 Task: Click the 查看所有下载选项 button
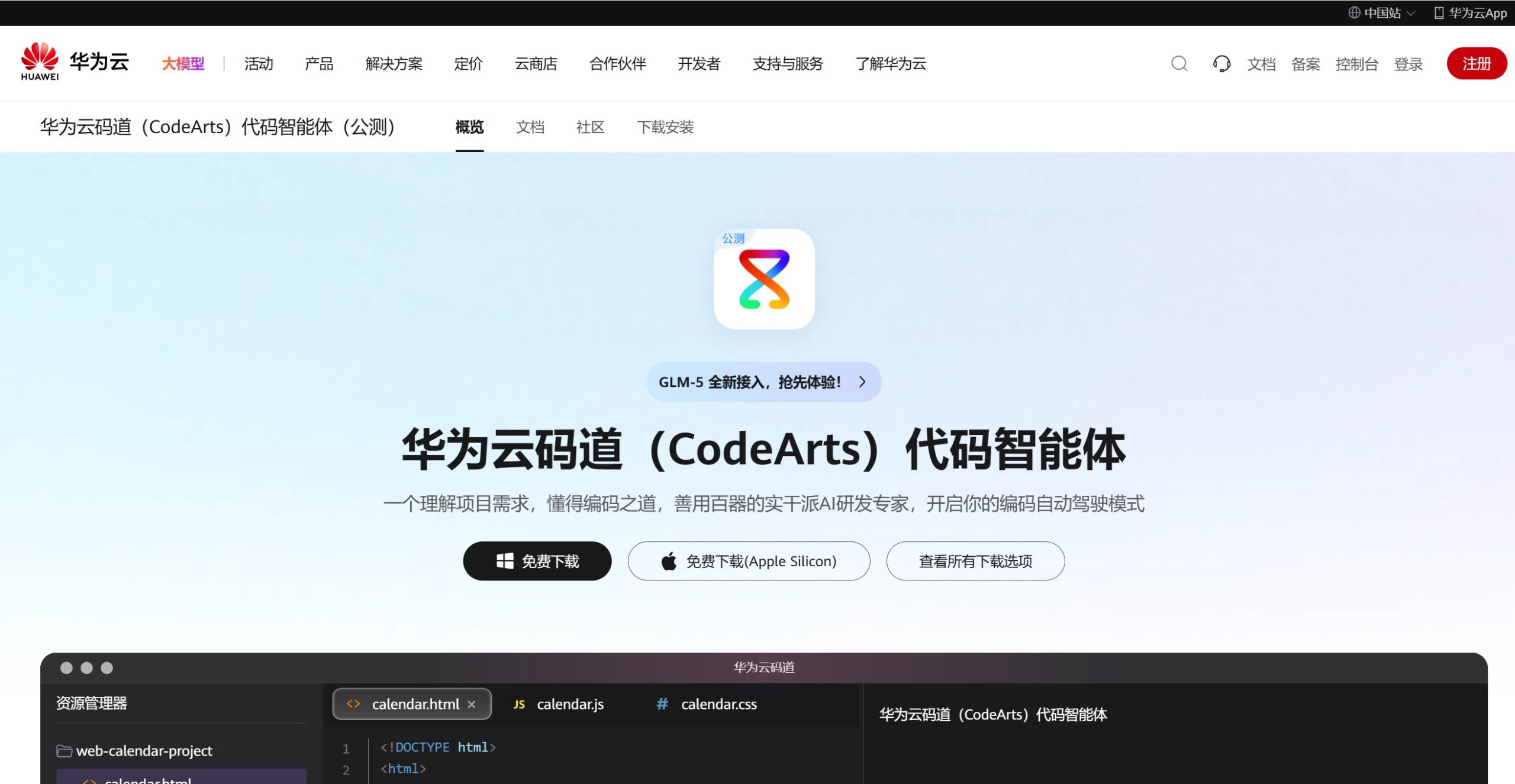(975, 560)
